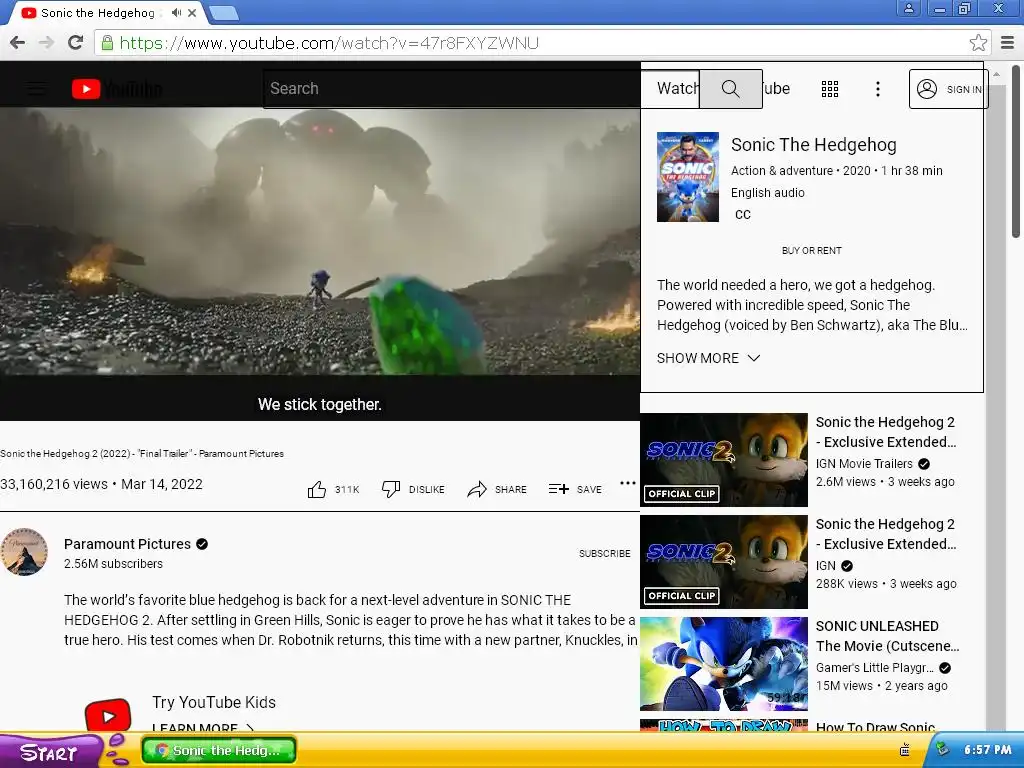Screen dimensions: 1024x768
Task: Open Paramount Pictures channel avatar
Action: point(24,552)
